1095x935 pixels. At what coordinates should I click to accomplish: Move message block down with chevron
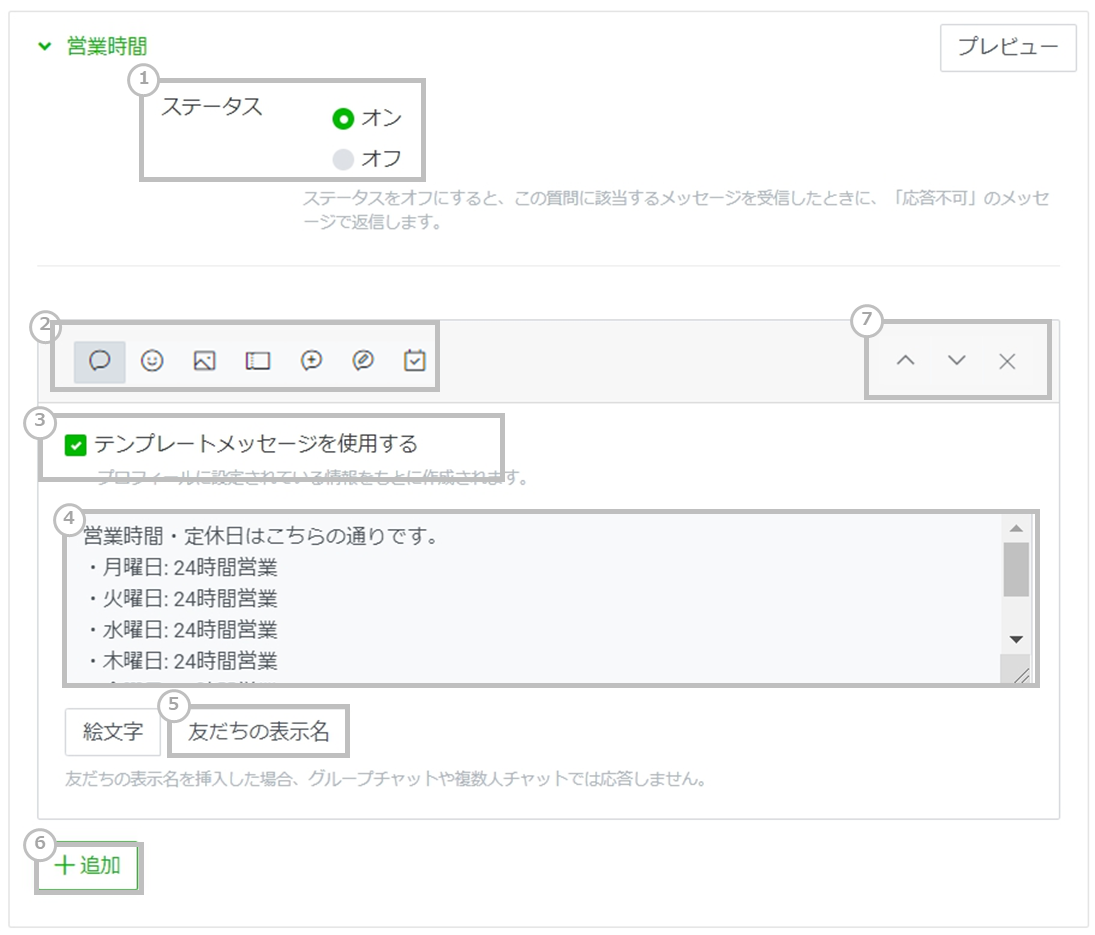tap(957, 361)
